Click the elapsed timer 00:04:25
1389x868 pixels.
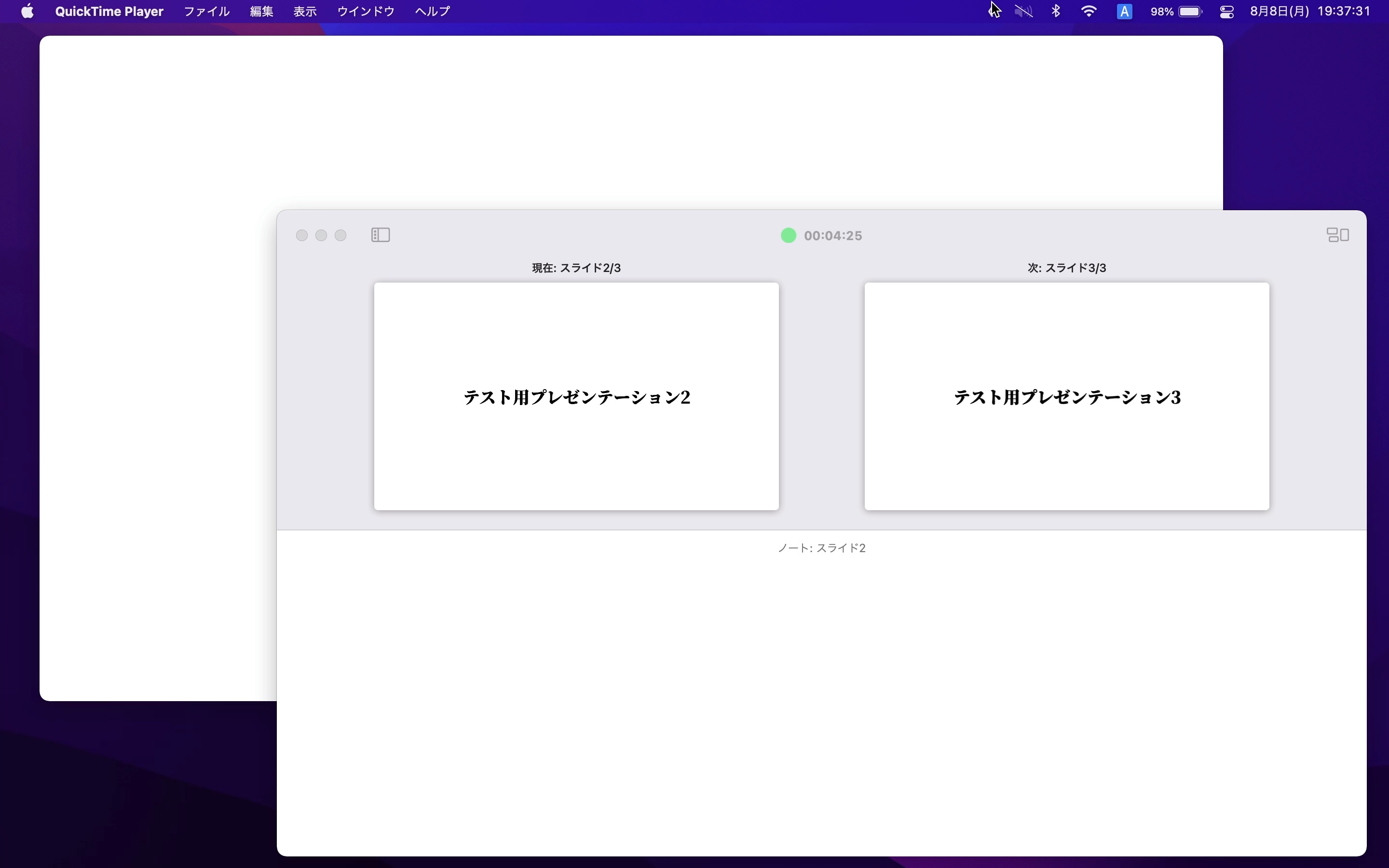click(833, 235)
